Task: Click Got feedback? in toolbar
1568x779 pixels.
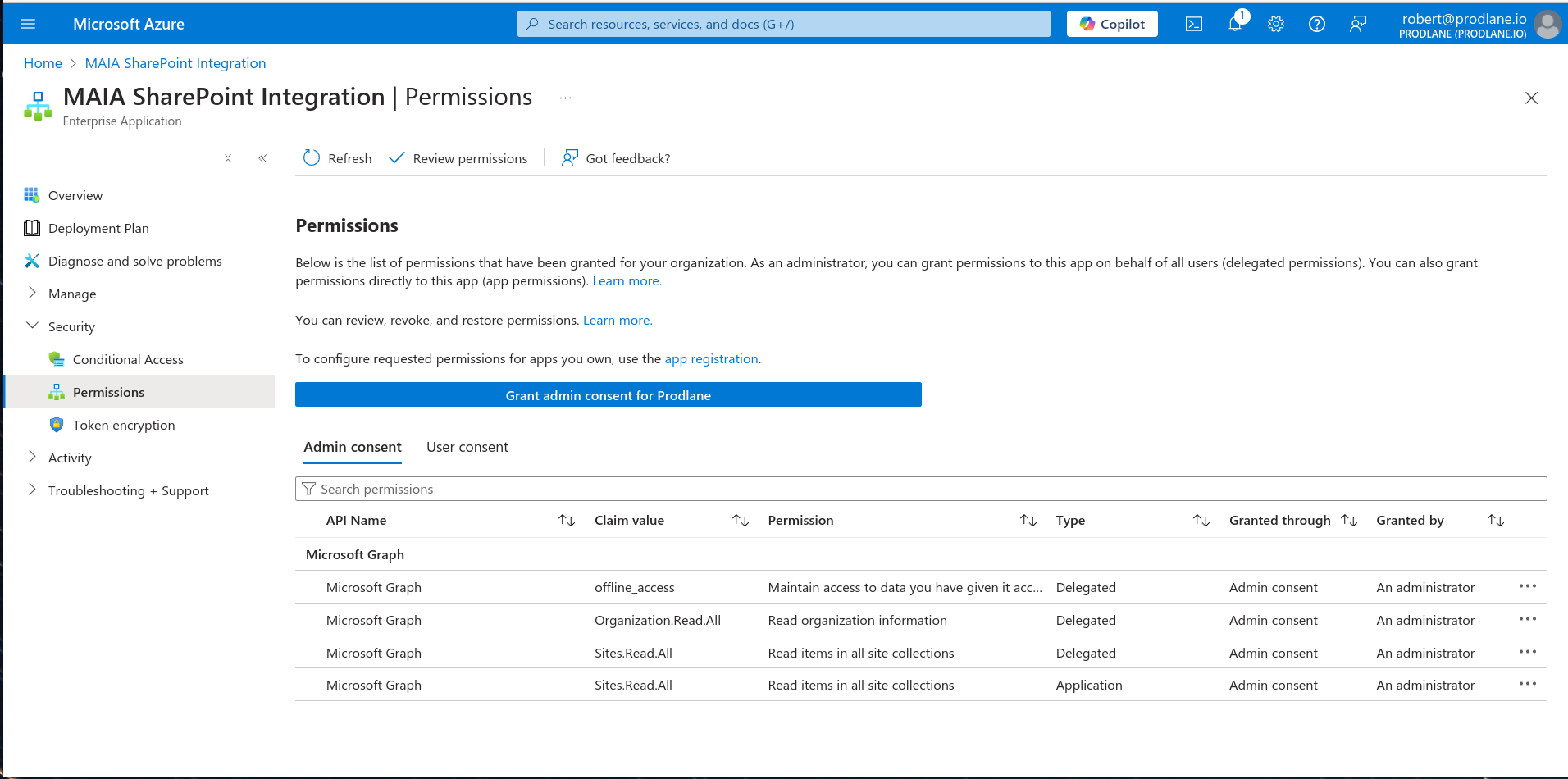Action: 615,158
